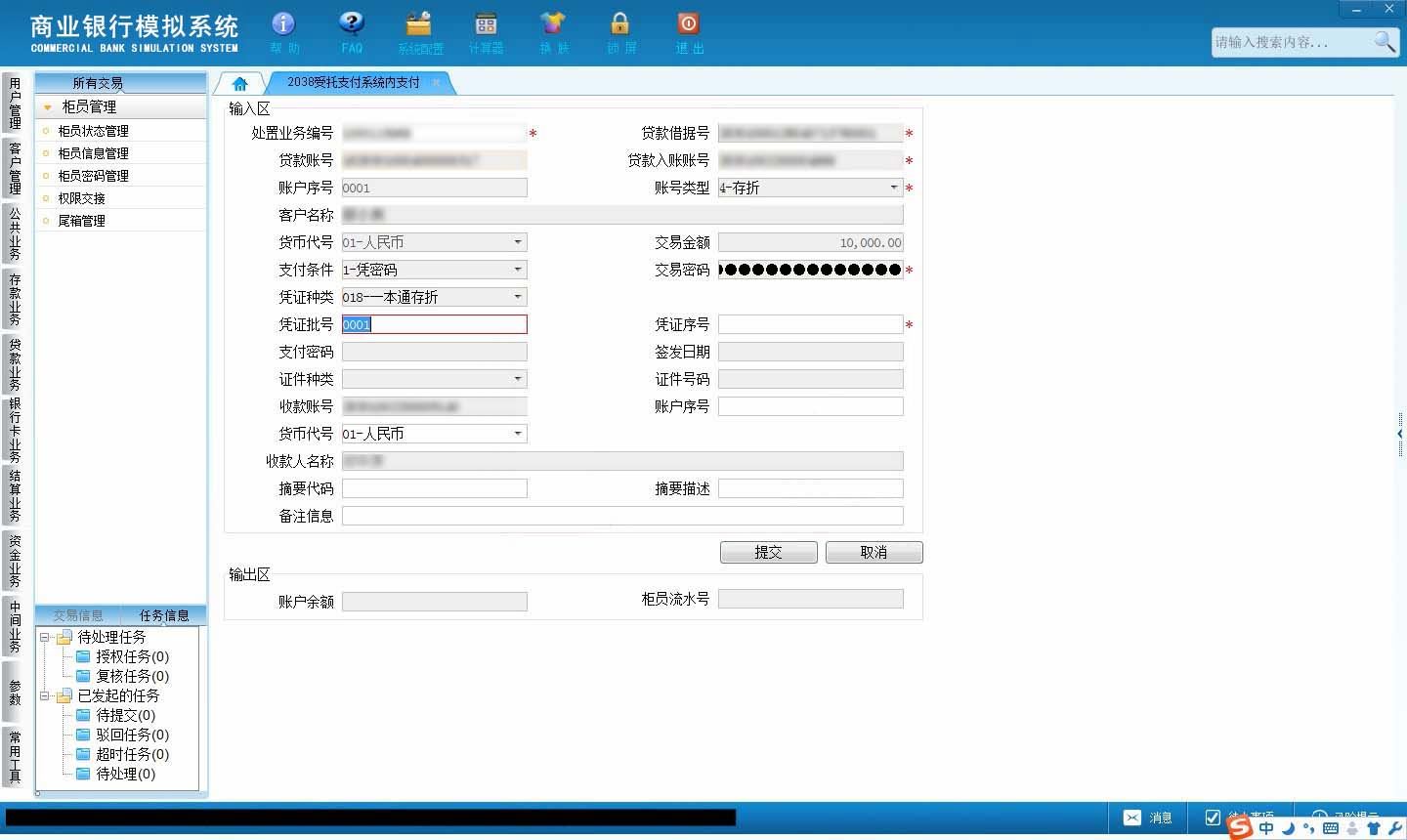Toggle the moon half-width icon
1407x840 pixels.
point(1289,828)
